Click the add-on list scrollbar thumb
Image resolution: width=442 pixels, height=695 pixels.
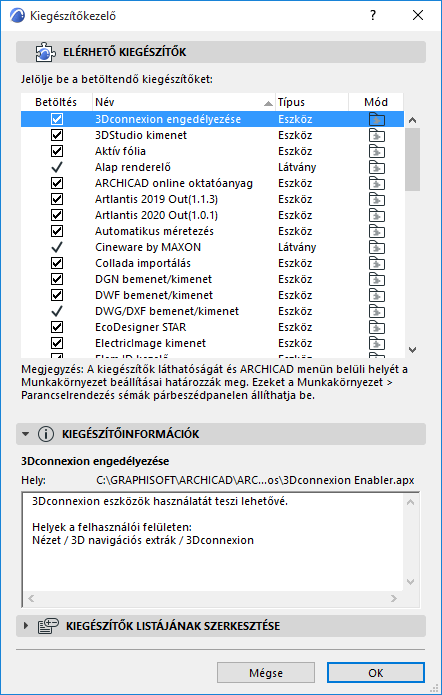pos(412,160)
